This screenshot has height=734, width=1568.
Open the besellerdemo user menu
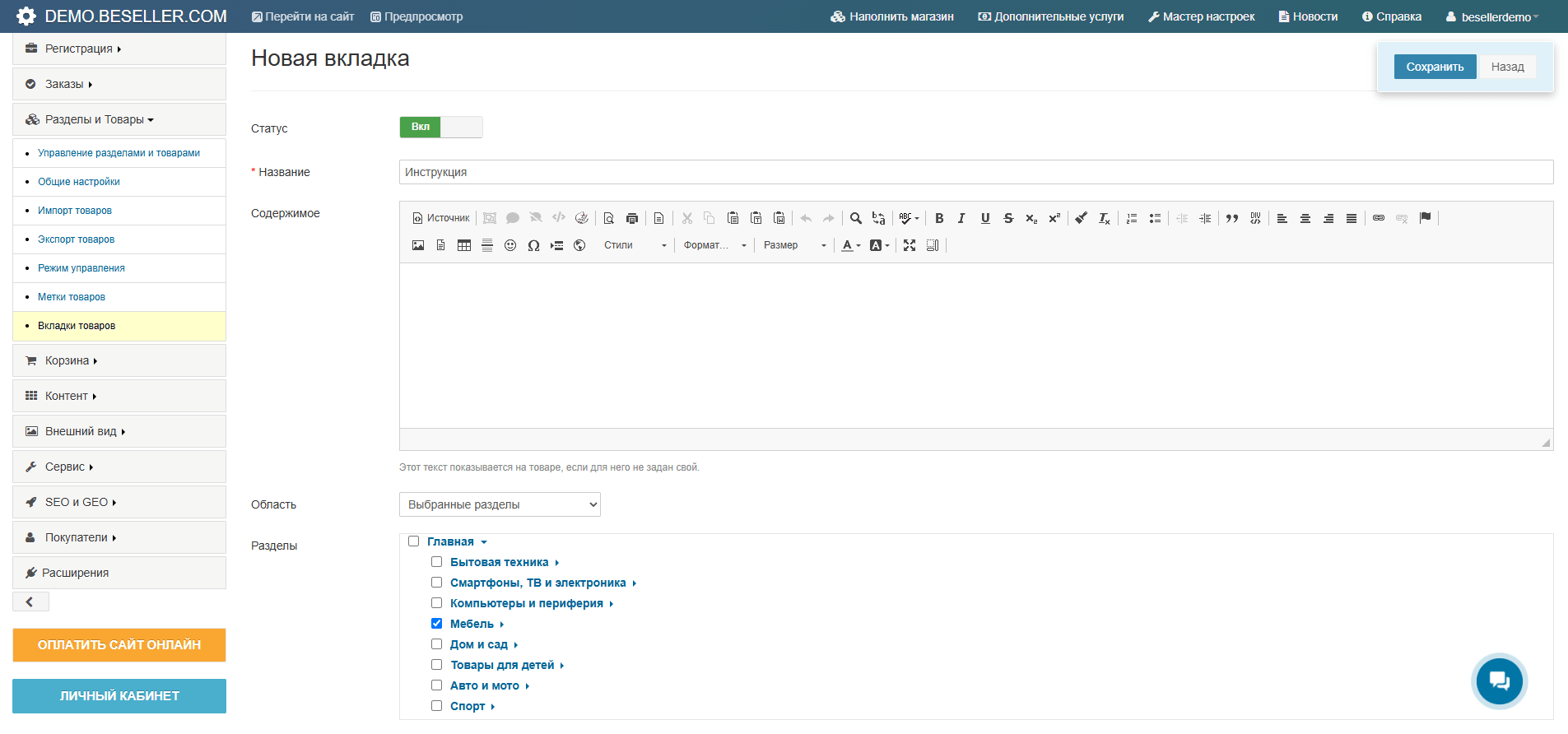click(x=1491, y=17)
